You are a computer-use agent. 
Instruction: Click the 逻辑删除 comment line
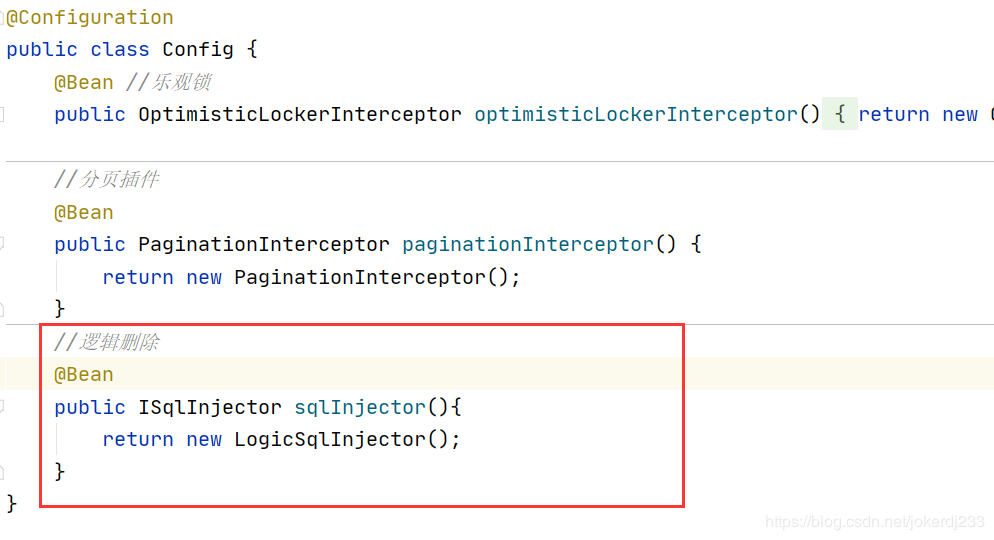[106, 342]
